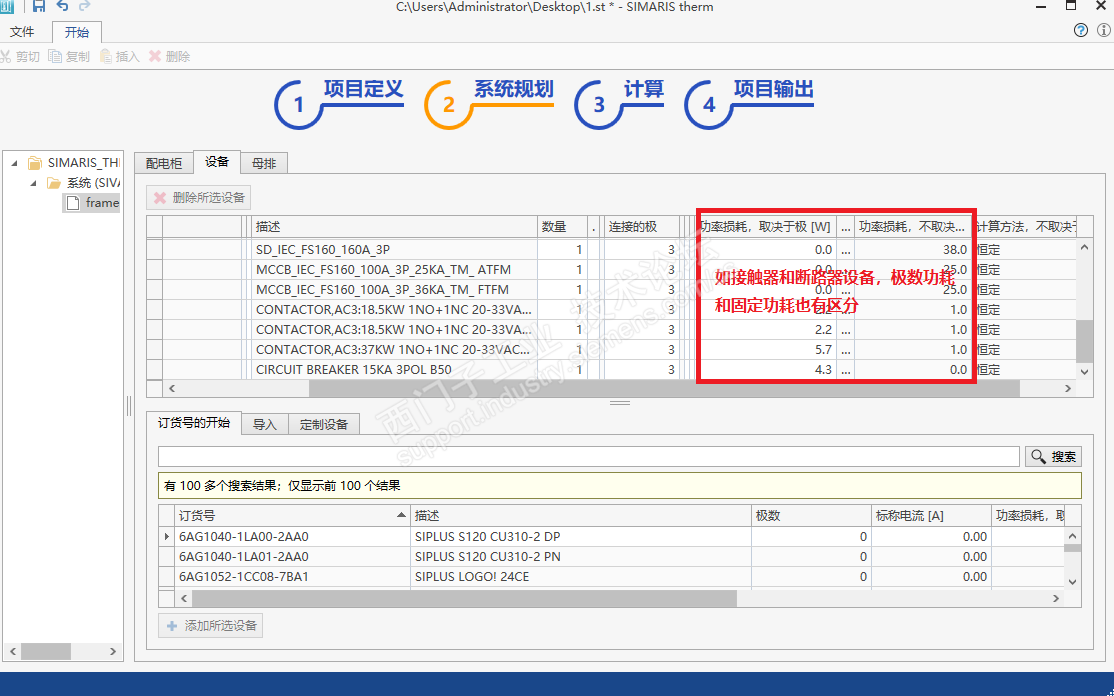Viewport: 1114px width, 696px height.
Task: Click the Undo arrow icon
Action: click(62, 6)
